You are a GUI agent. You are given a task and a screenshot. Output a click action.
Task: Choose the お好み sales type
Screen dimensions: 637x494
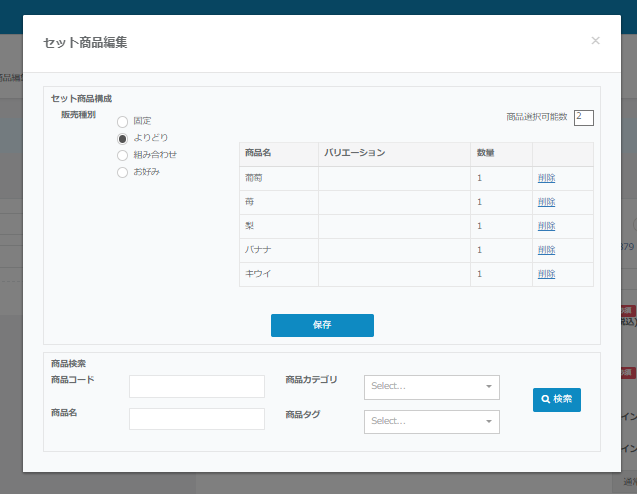[123, 172]
